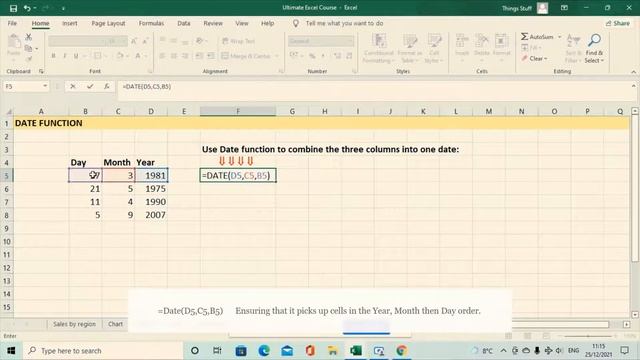The width and height of the screenshot is (640, 360).
Task: Switch to the Formulas tab
Action: [151, 23]
